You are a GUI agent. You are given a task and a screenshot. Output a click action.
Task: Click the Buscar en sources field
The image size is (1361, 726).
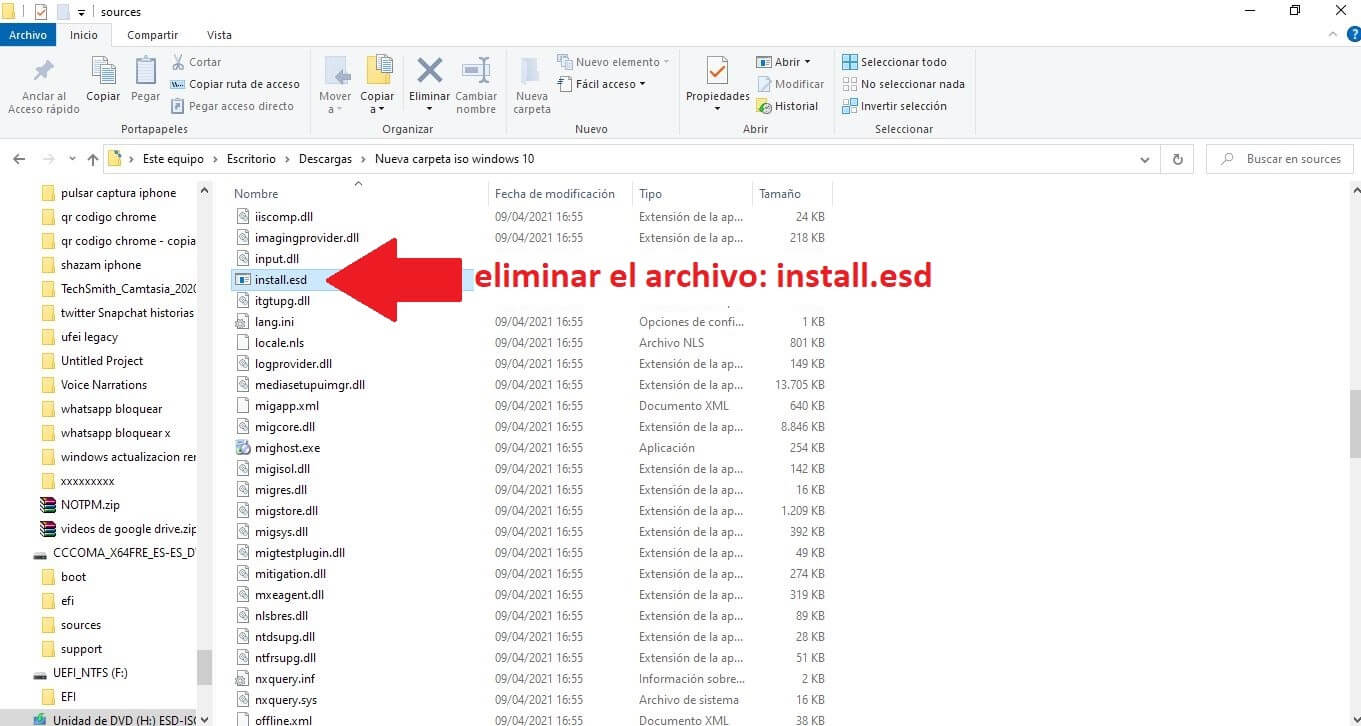pos(1280,159)
